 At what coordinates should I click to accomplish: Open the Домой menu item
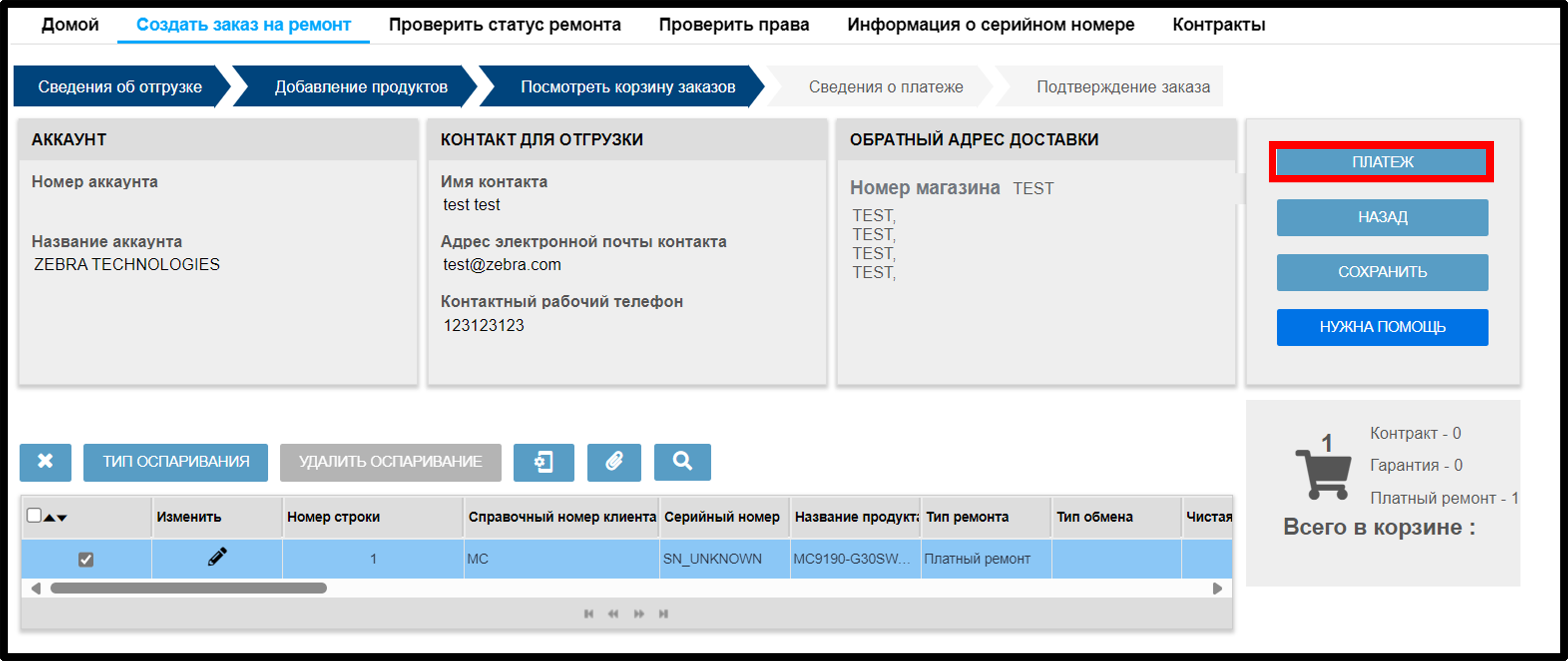click(70, 25)
